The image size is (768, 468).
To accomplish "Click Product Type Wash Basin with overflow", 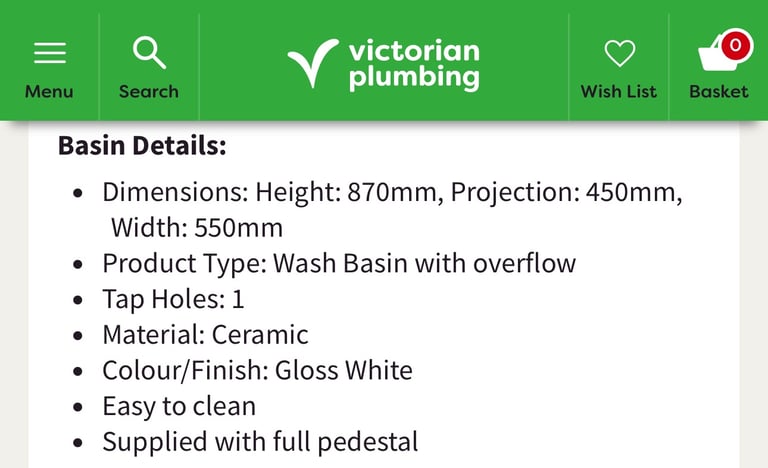I will (x=339, y=264).
